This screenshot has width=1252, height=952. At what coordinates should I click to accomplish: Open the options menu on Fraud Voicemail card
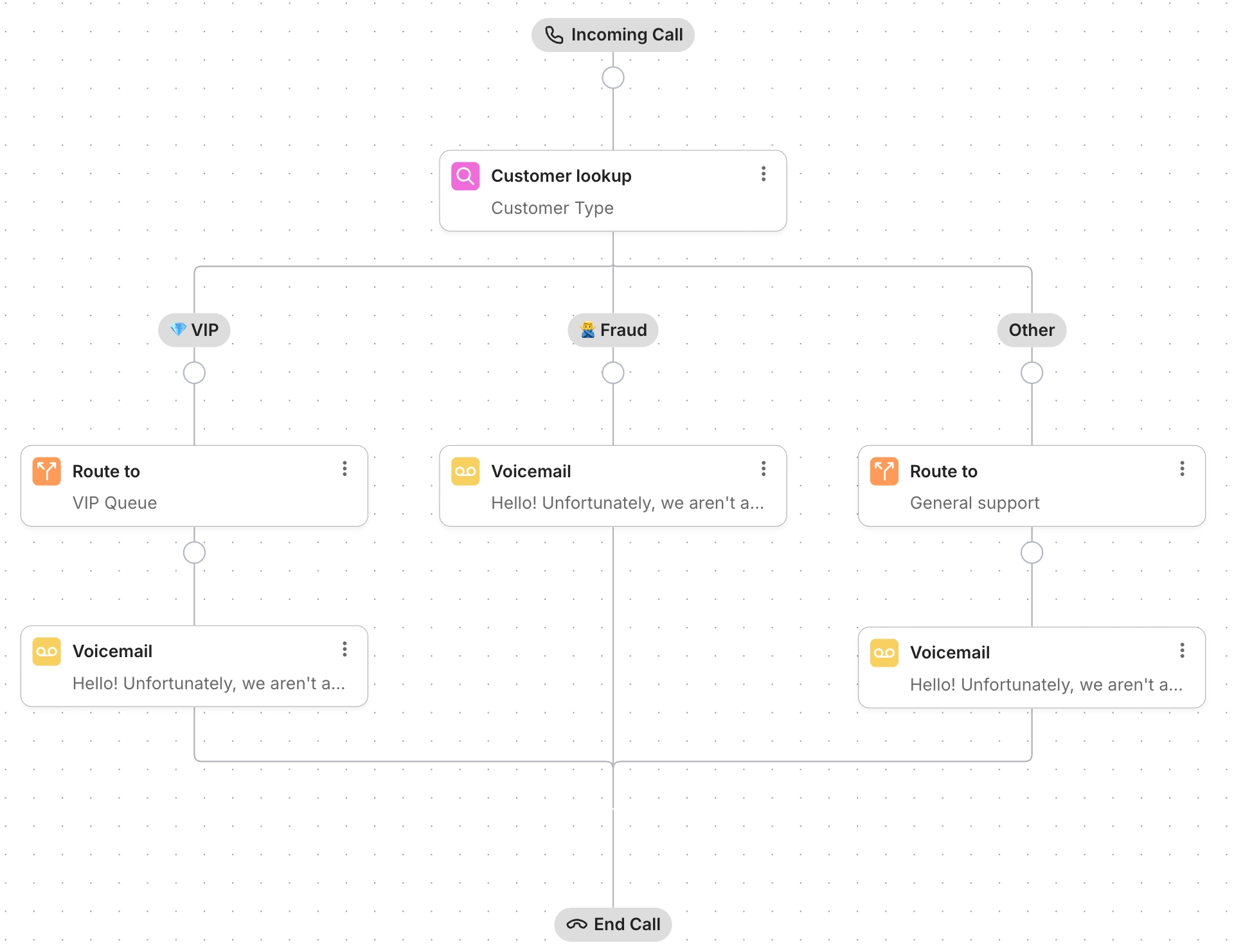(x=764, y=470)
